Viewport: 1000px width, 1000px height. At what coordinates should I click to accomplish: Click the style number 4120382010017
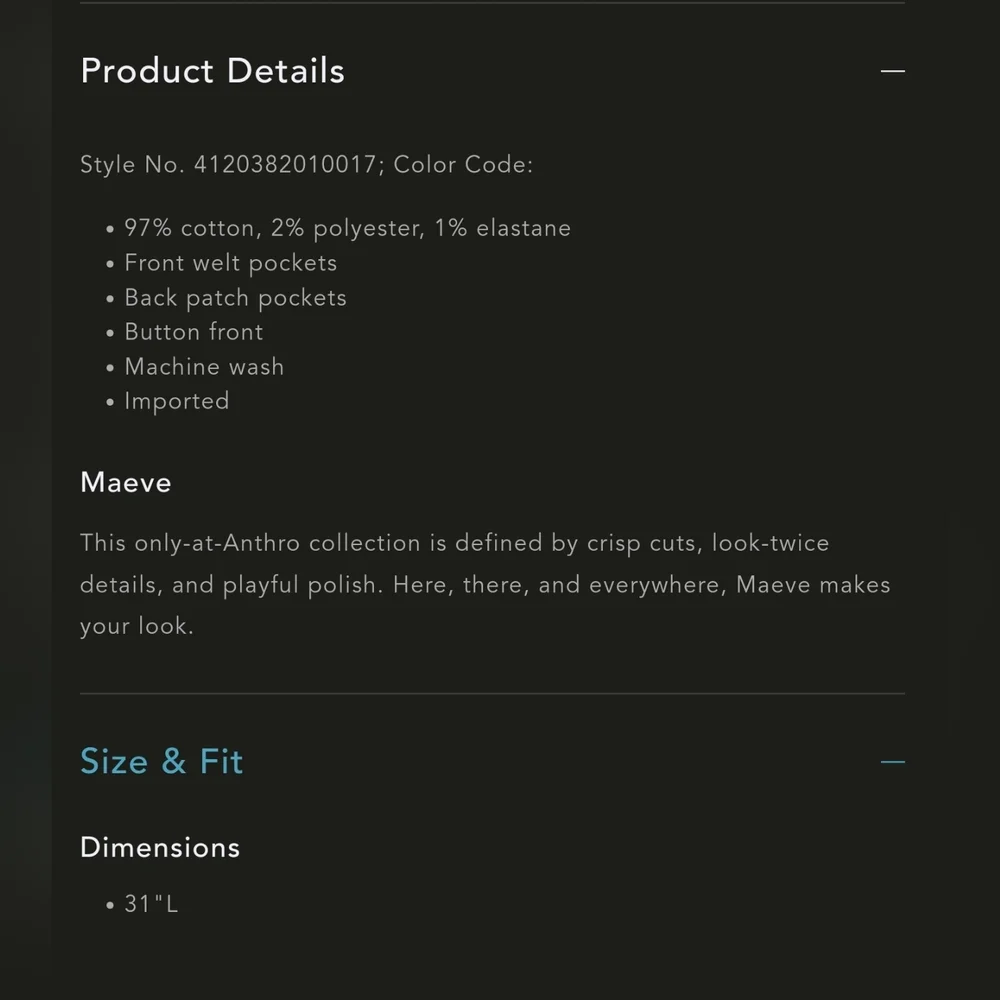tap(284, 165)
